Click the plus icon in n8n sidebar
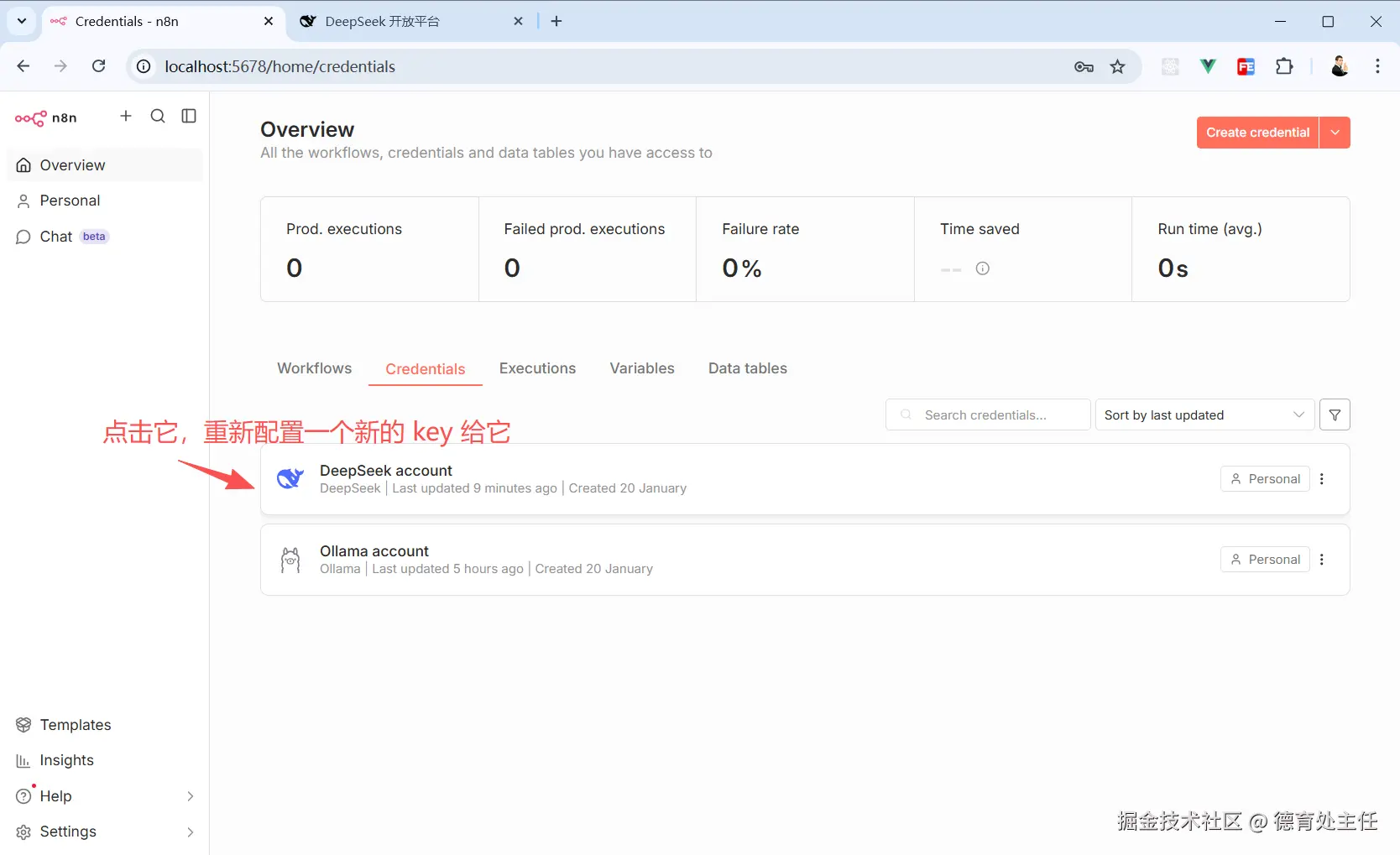 [x=126, y=116]
